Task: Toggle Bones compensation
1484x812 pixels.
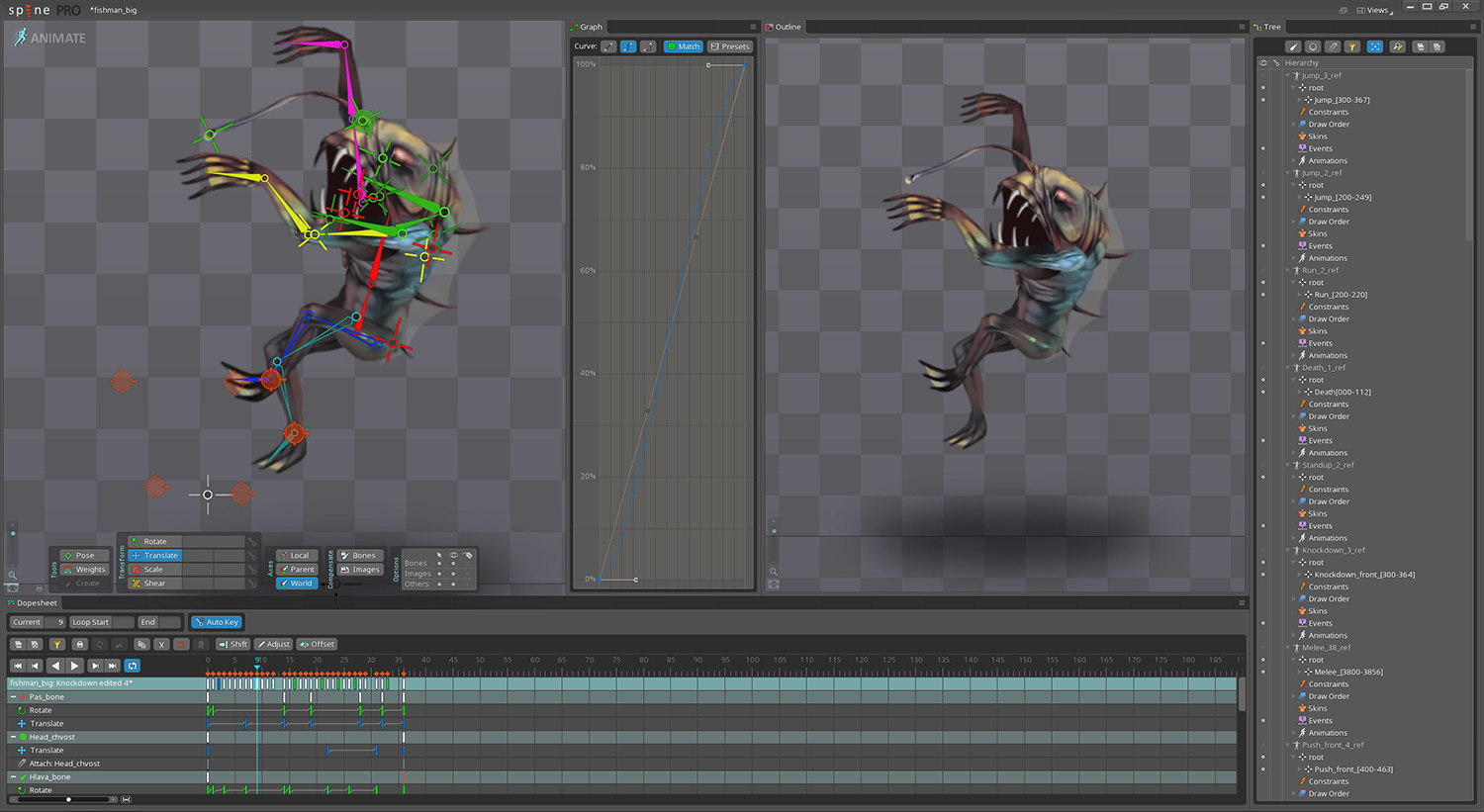Action: [359, 555]
